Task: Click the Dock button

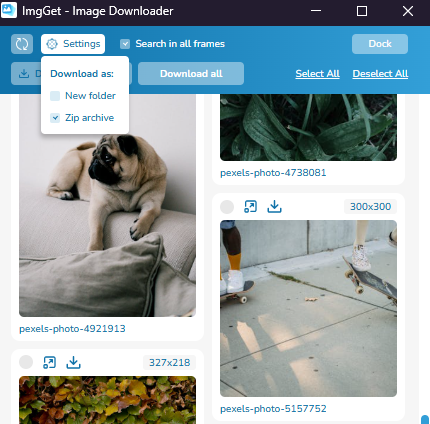Action: (380, 44)
